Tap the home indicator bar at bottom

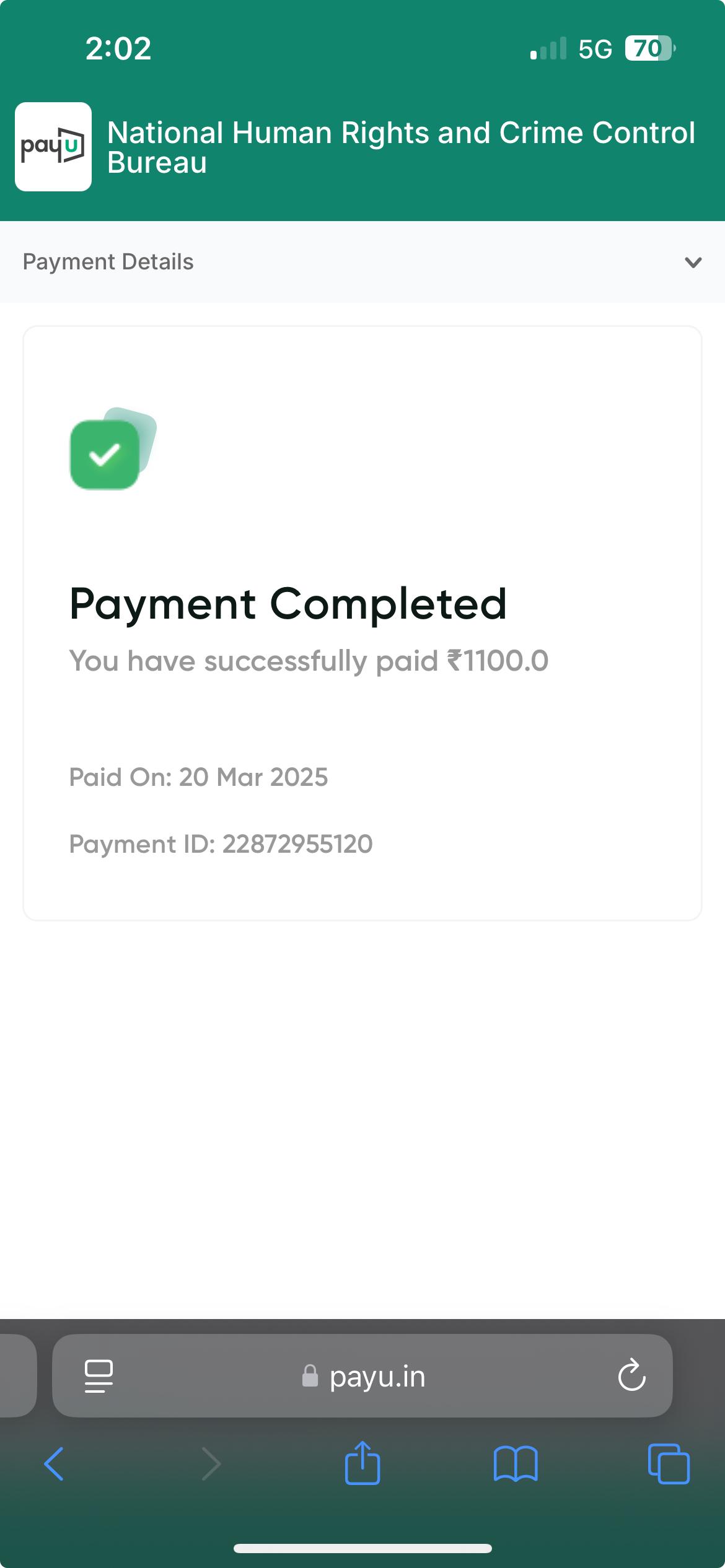coord(362,1548)
